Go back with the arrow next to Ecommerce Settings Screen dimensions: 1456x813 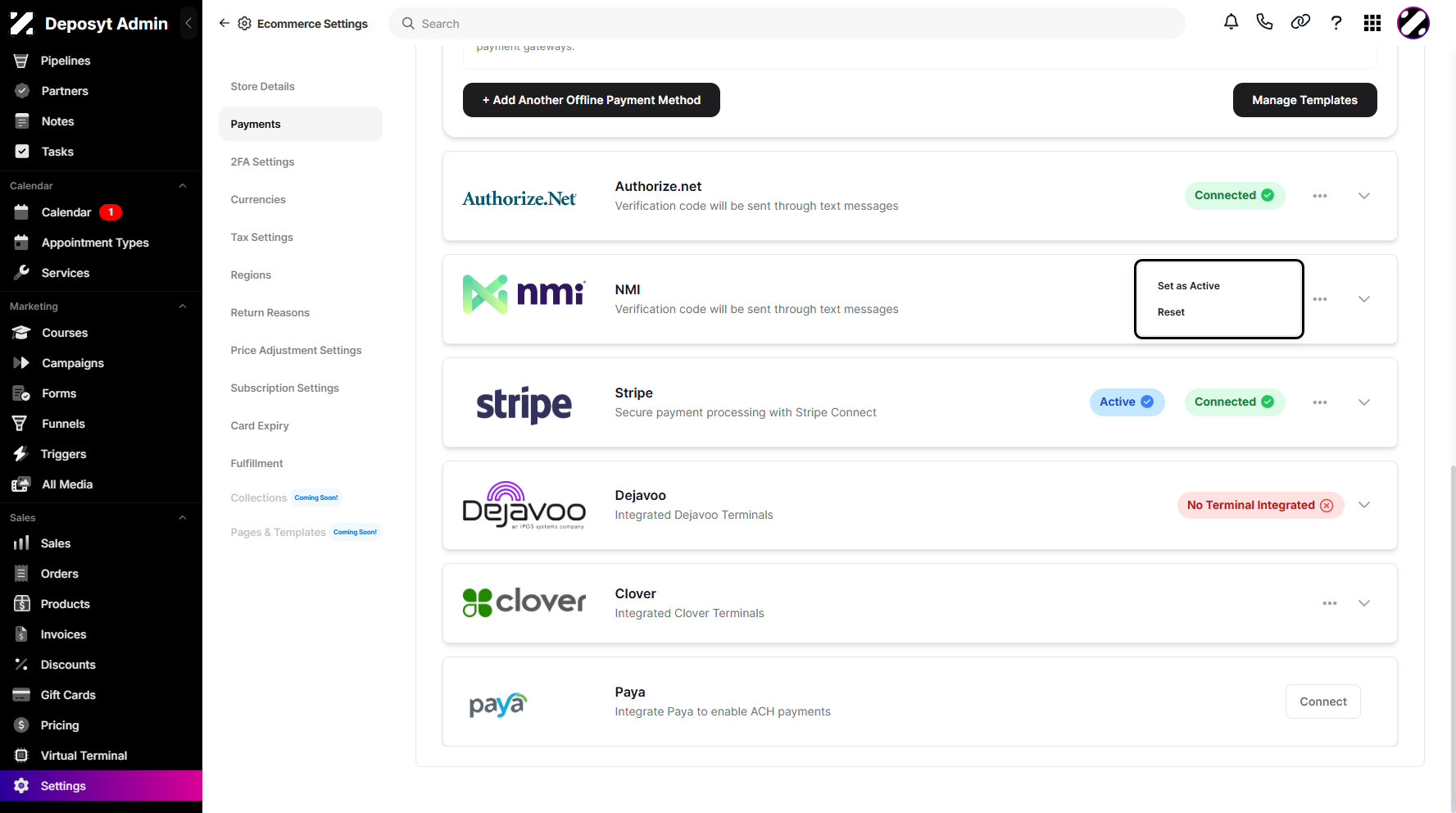(x=224, y=23)
